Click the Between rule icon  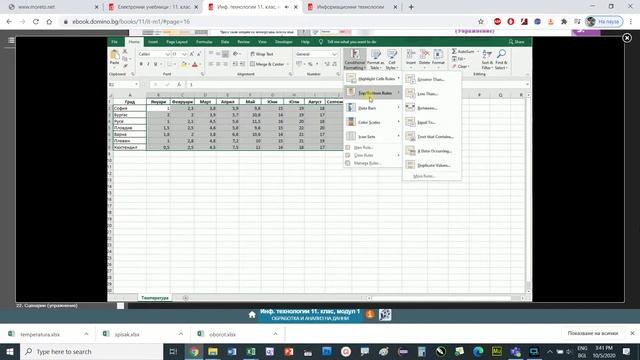click(410, 108)
